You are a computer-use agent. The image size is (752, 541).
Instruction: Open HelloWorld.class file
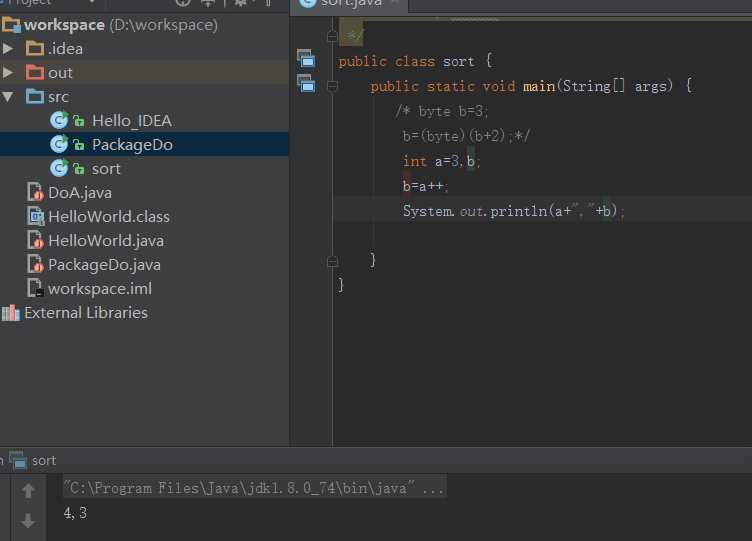click(x=109, y=217)
